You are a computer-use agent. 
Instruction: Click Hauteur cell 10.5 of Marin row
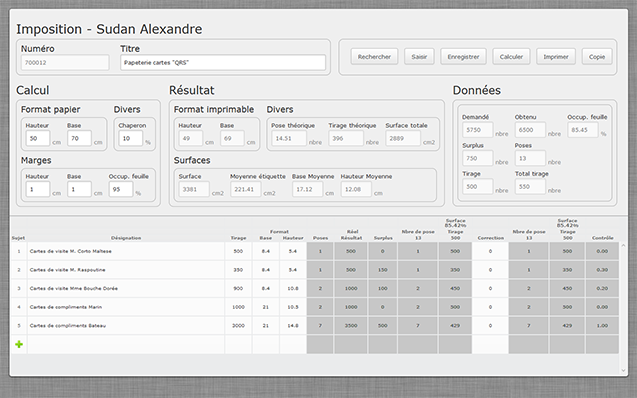(x=293, y=307)
